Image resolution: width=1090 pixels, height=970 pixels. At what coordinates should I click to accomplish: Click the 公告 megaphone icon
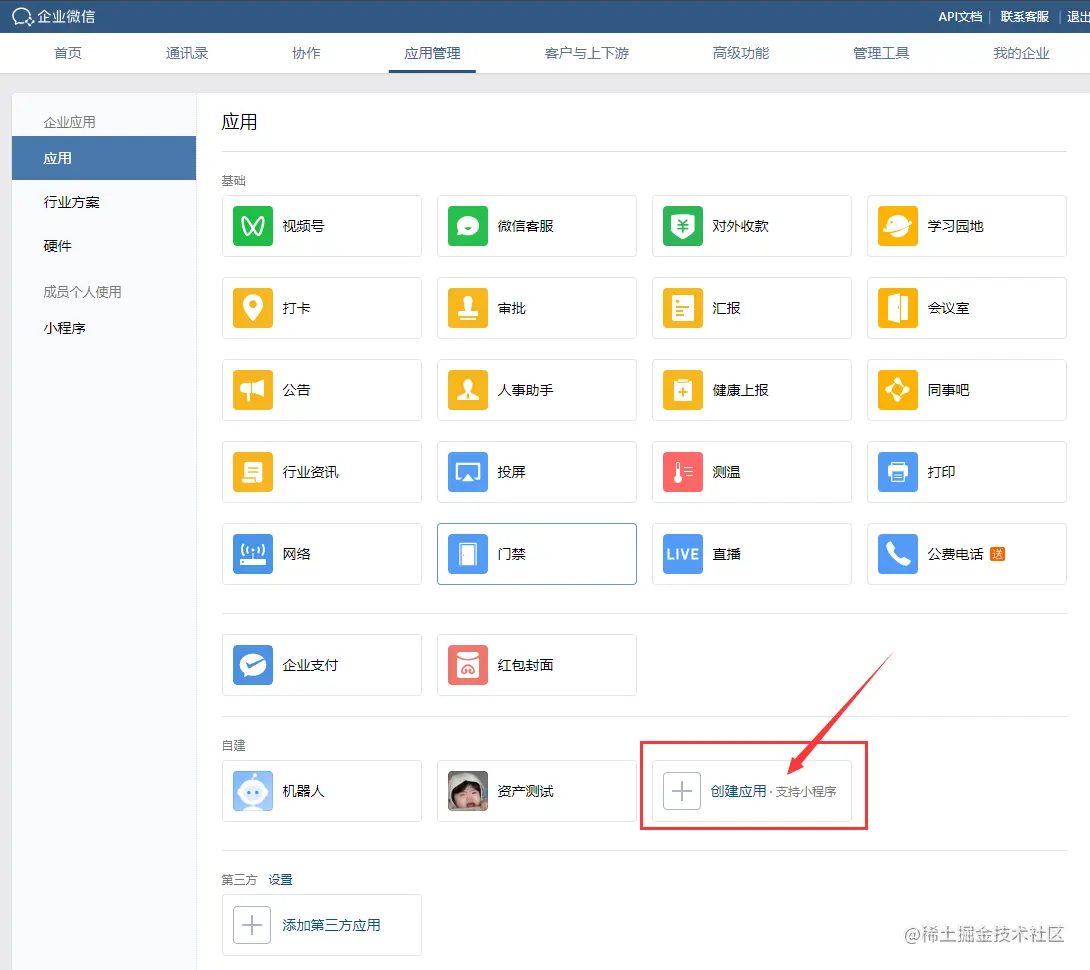252,390
